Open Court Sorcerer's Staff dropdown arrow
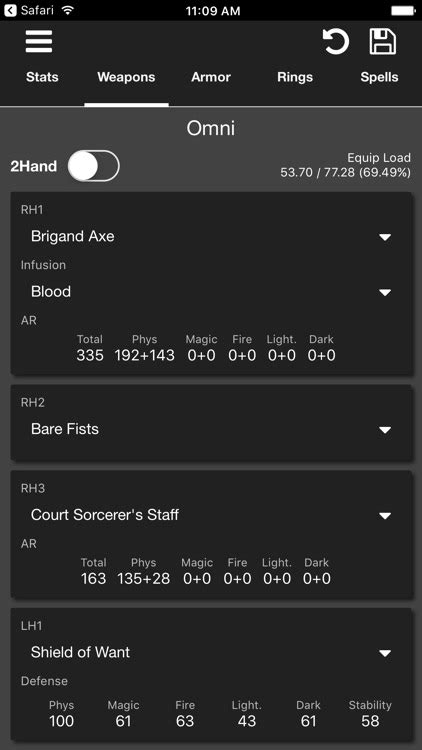 385,515
